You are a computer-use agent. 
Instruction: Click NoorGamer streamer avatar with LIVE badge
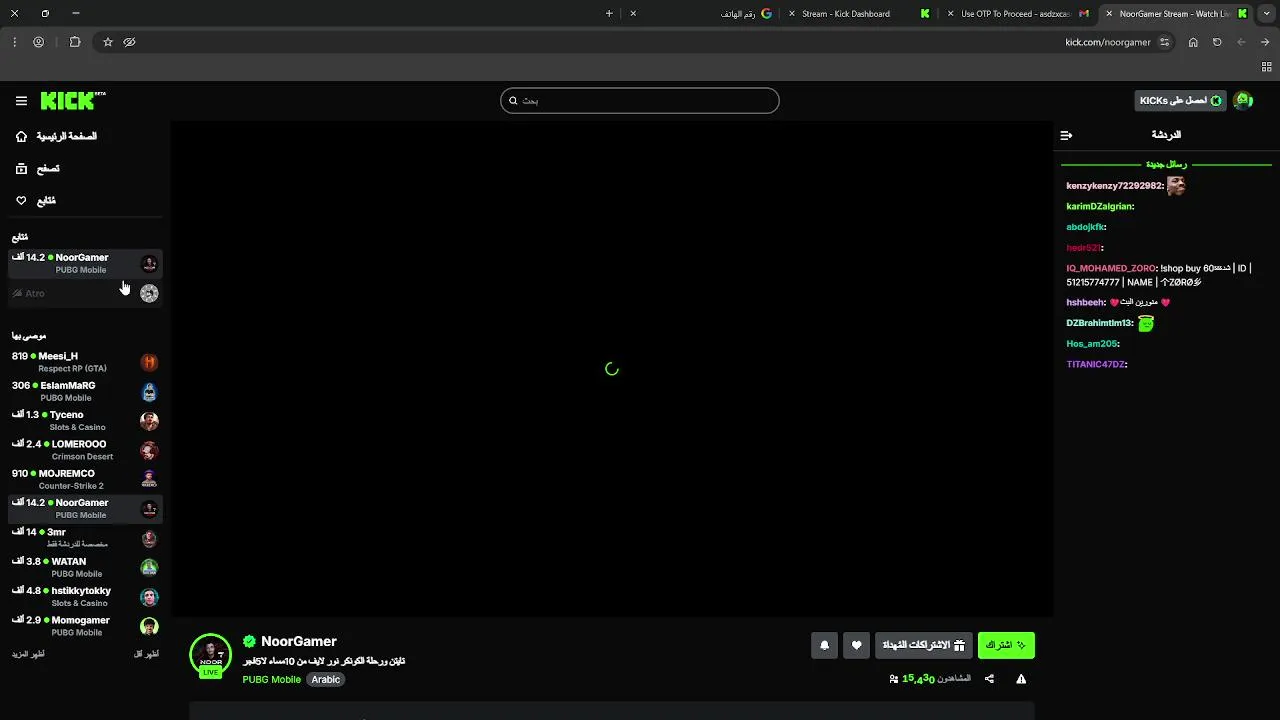click(x=210, y=656)
